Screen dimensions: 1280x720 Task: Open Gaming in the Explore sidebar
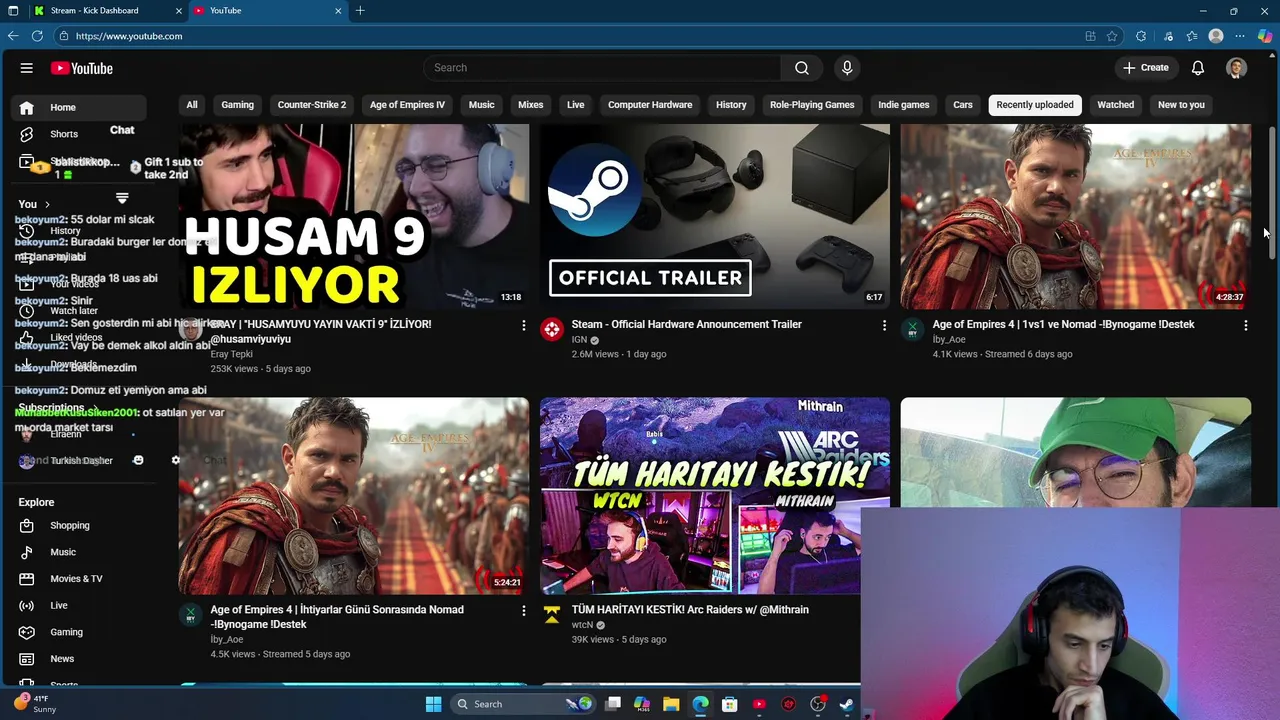(66, 632)
